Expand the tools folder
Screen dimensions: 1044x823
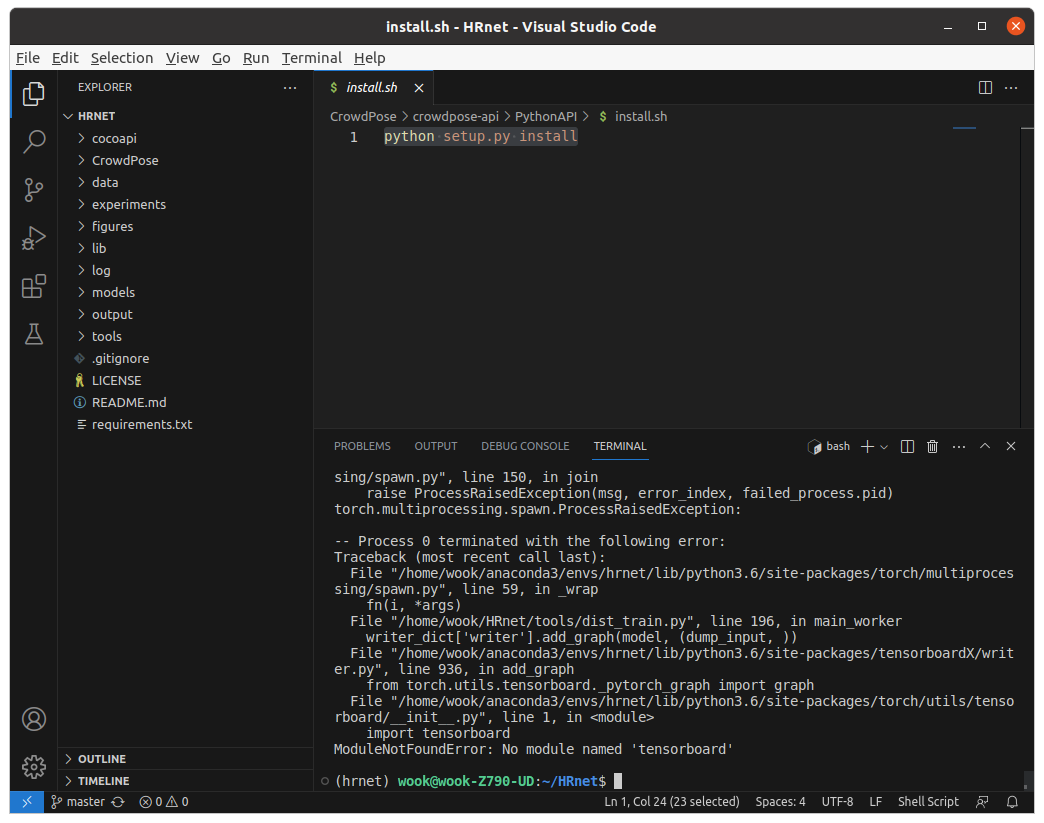click(185, 336)
